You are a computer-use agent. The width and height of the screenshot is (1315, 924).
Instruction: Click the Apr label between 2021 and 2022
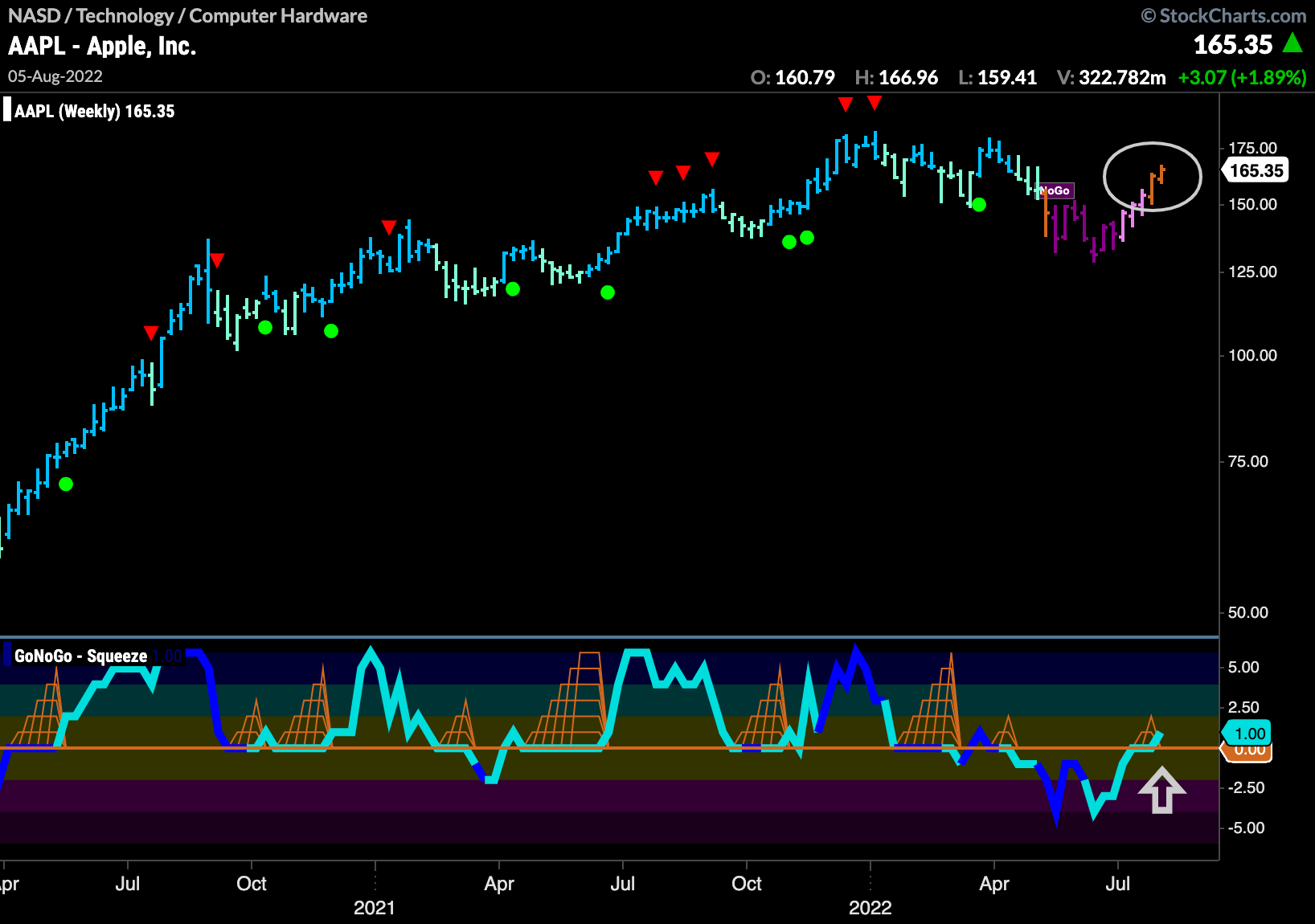499,884
